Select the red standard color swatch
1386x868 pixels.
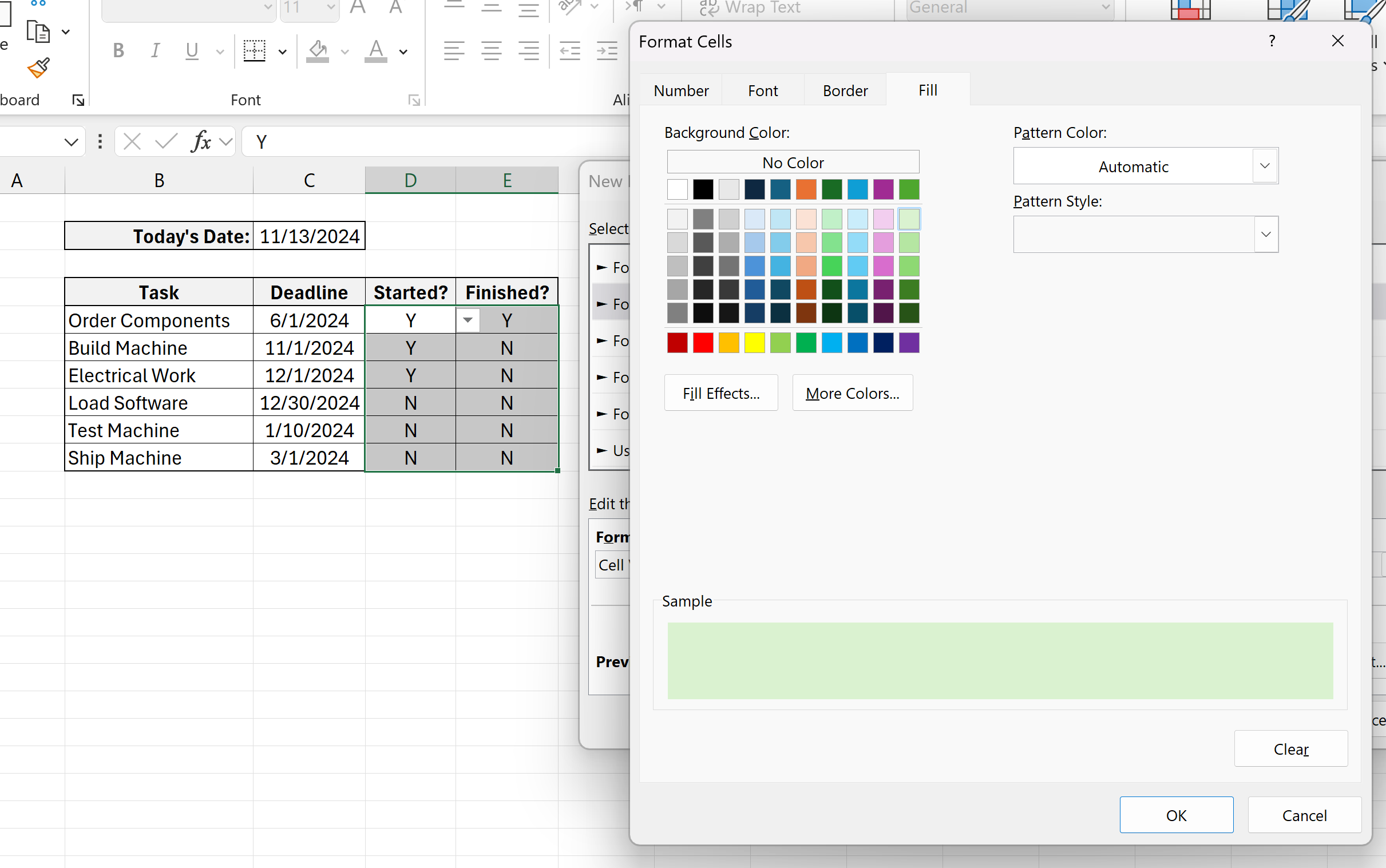pyautogui.click(x=702, y=342)
